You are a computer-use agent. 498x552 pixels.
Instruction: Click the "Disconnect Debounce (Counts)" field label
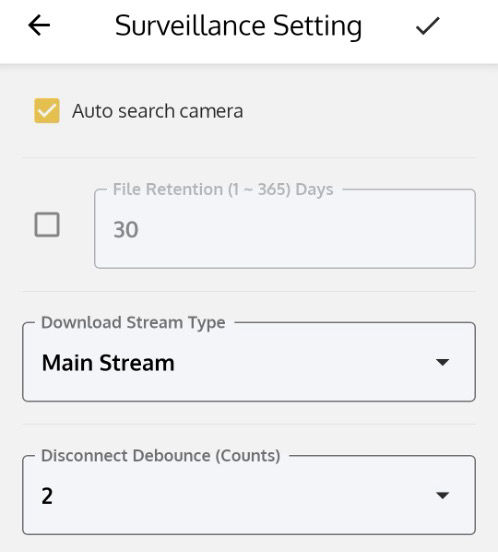(161, 456)
